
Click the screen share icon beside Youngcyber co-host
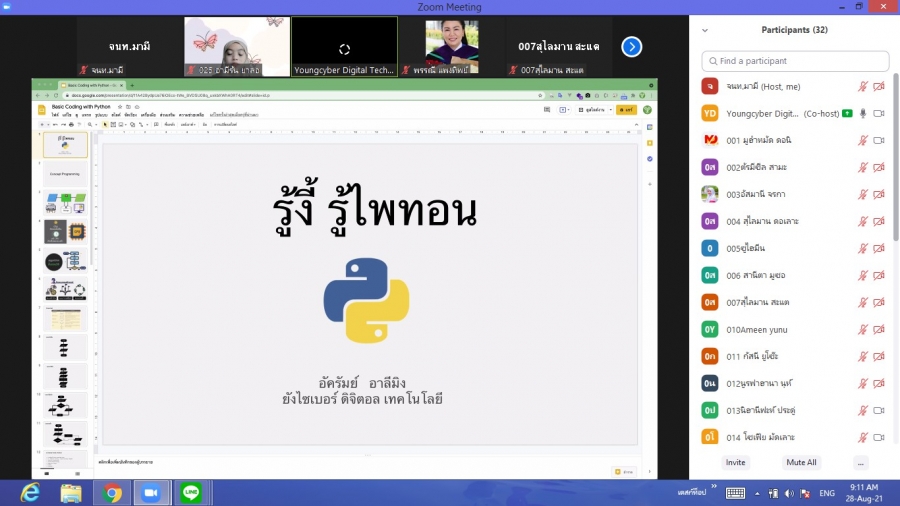(x=847, y=113)
